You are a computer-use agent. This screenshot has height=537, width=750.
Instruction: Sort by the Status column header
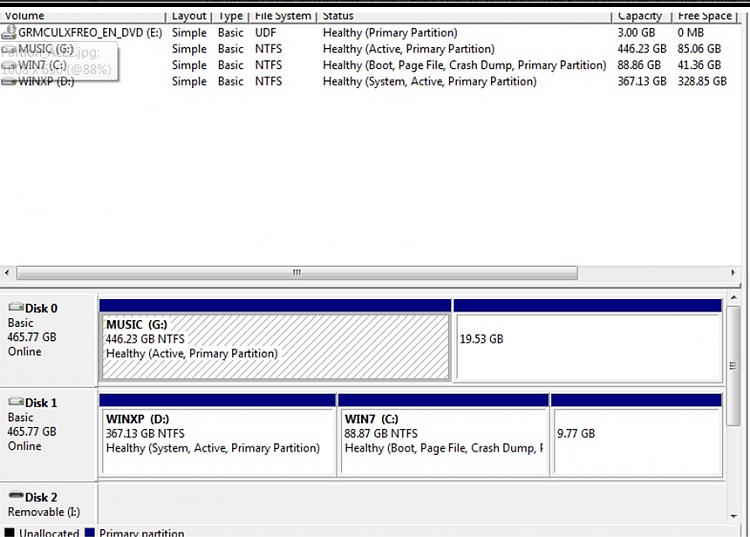point(464,16)
